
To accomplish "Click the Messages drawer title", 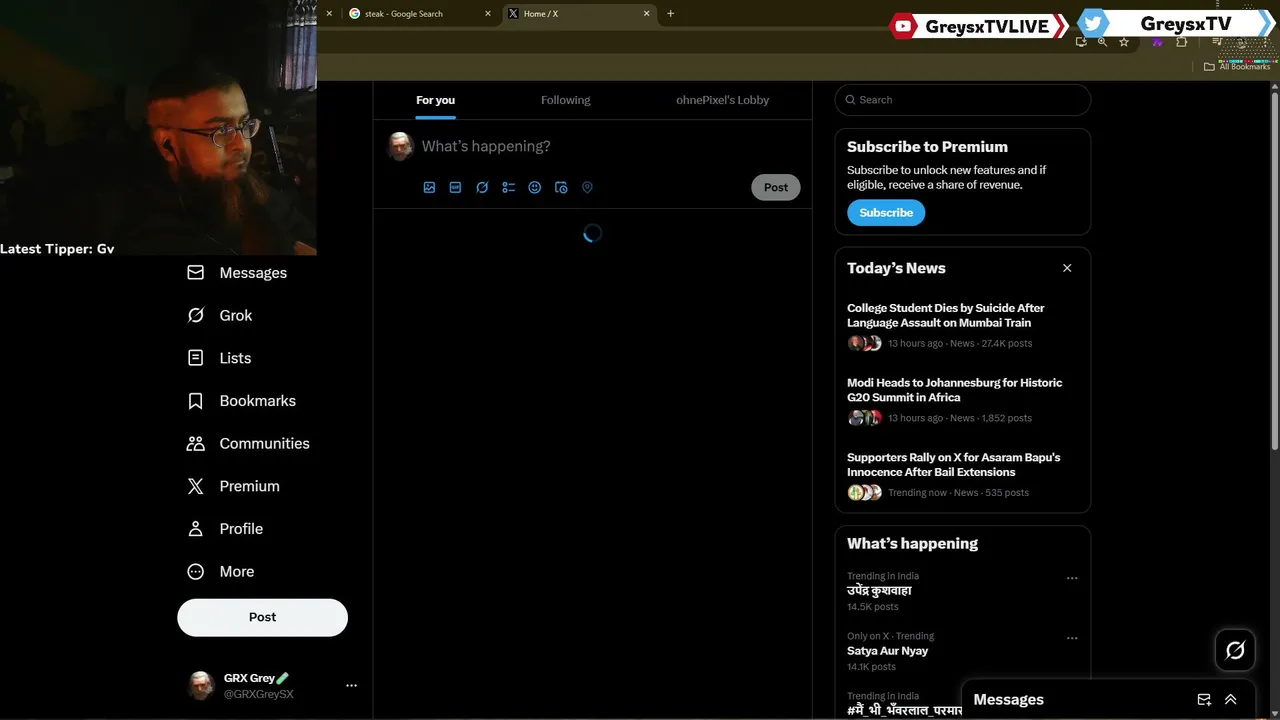I will (1008, 700).
